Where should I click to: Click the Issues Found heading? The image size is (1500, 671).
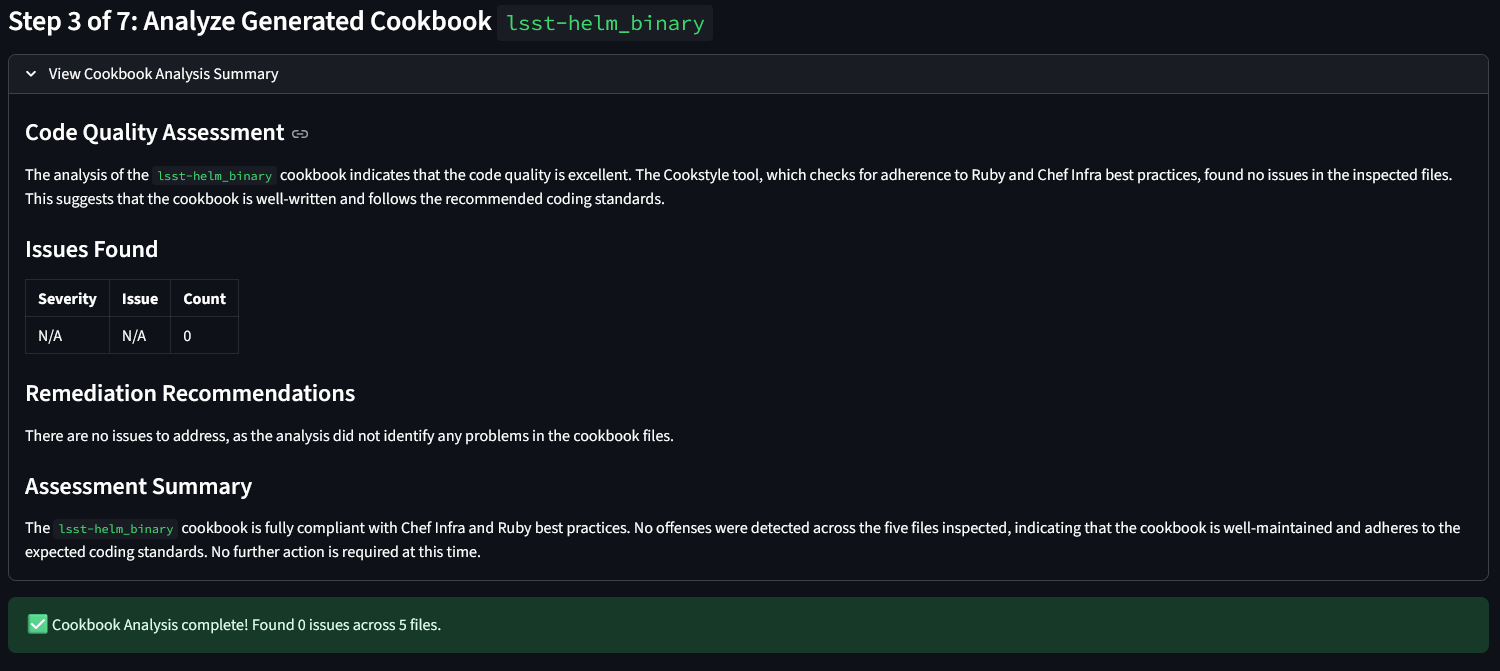(x=91, y=249)
